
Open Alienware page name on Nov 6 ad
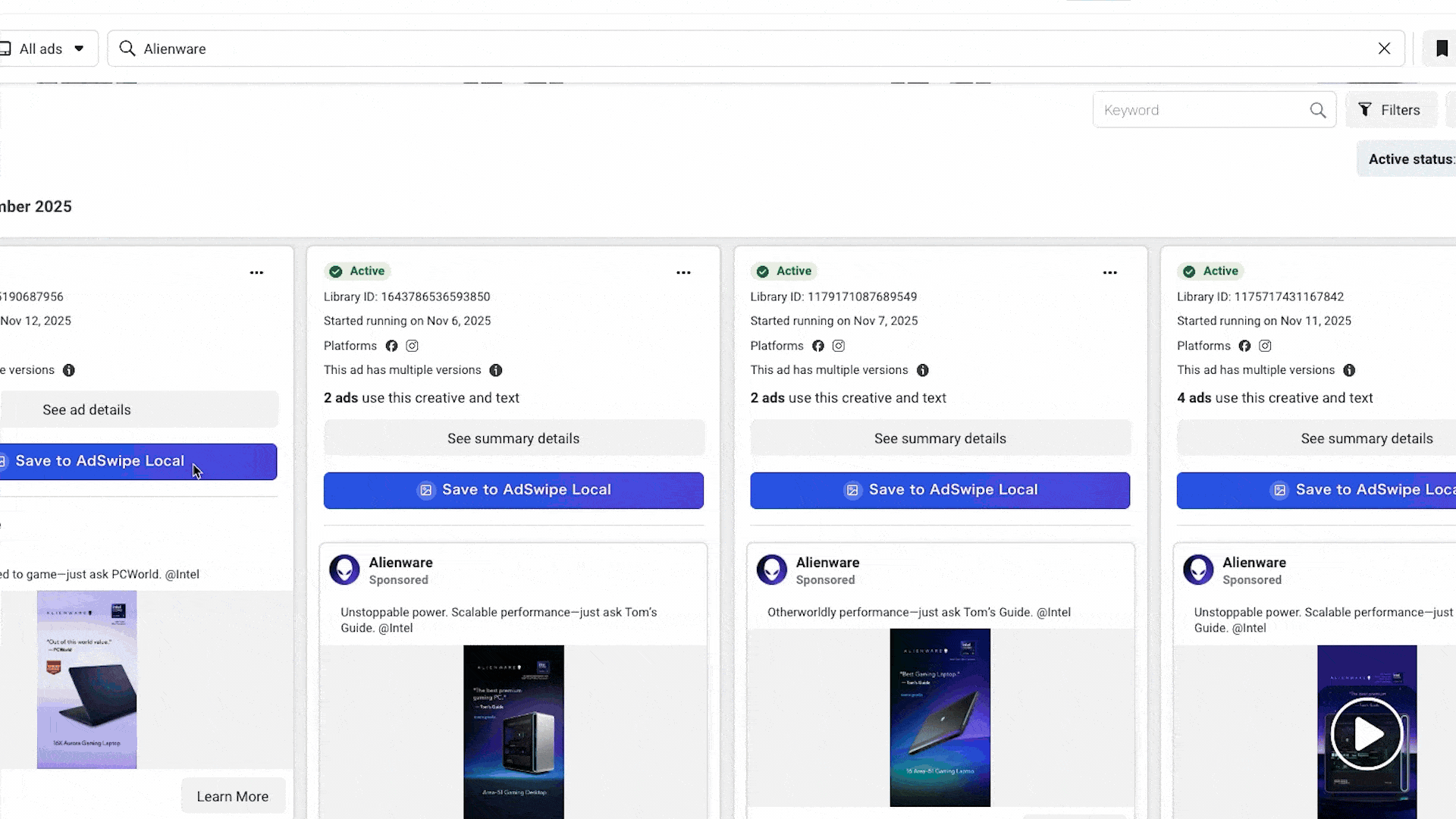coord(400,563)
